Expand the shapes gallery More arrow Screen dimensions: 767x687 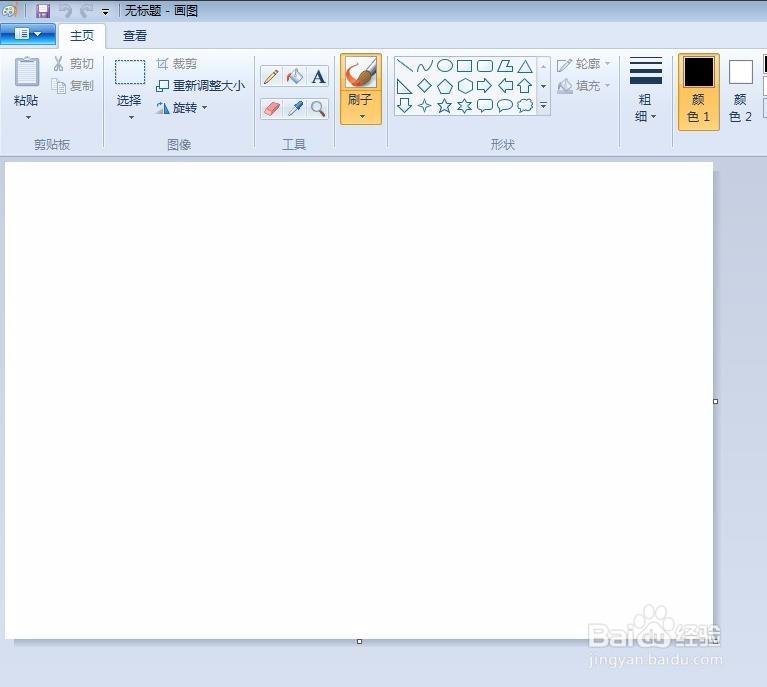(543, 105)
